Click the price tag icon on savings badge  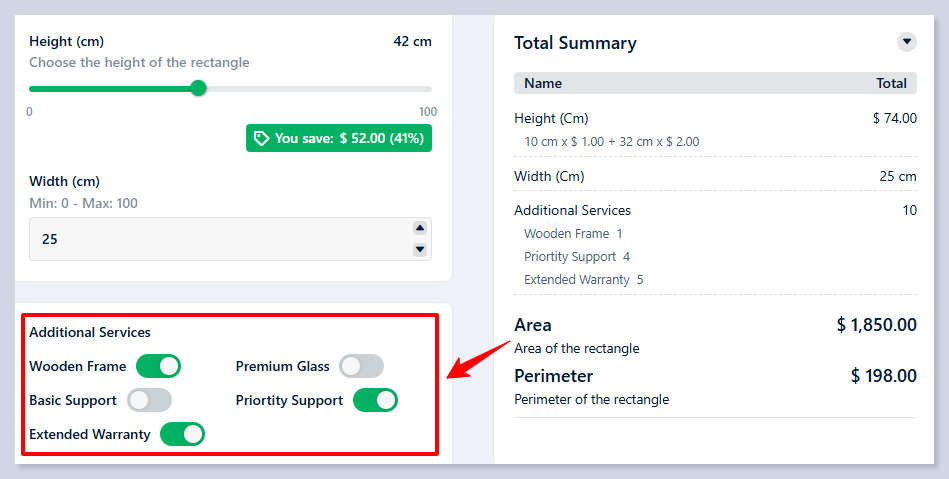point(261,138)
